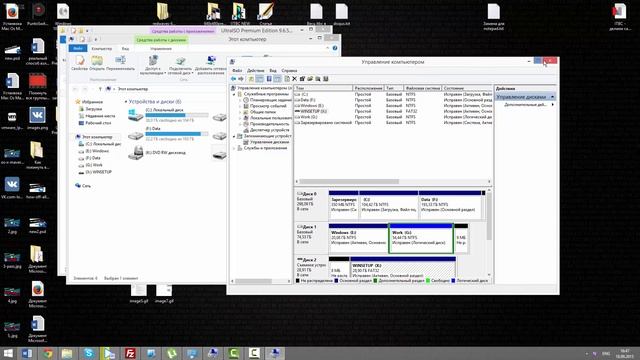The width and height of the screenshot is (640, 360).
Task: Open Дополнительные действия submenu arrow
Action: (x=553, y=104)
